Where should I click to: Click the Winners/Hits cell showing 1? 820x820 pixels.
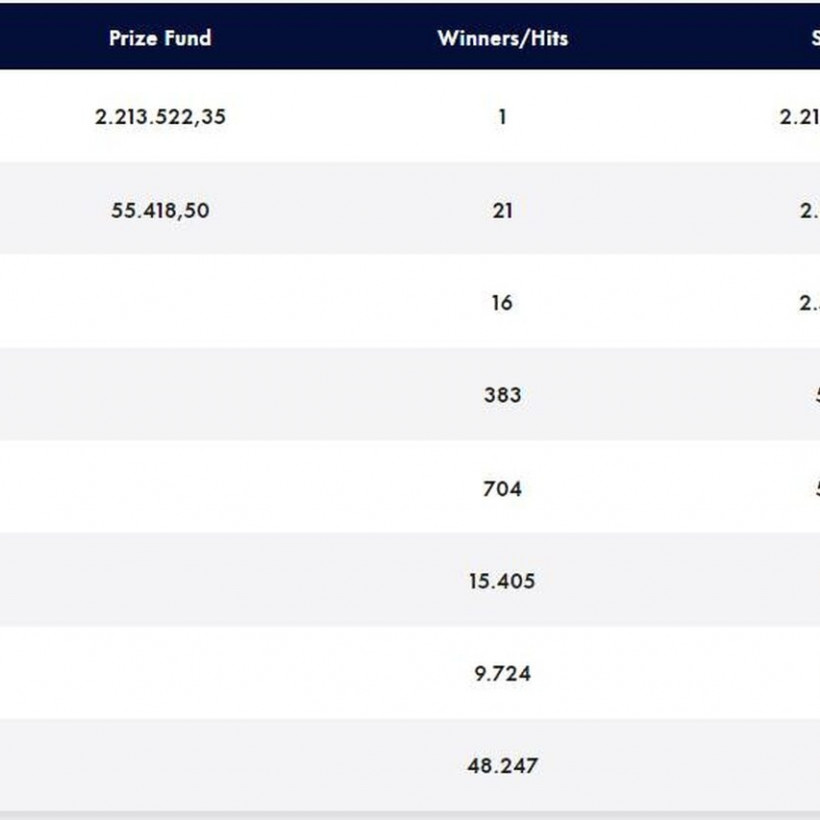pyautogui.click(x=502, y=116)
